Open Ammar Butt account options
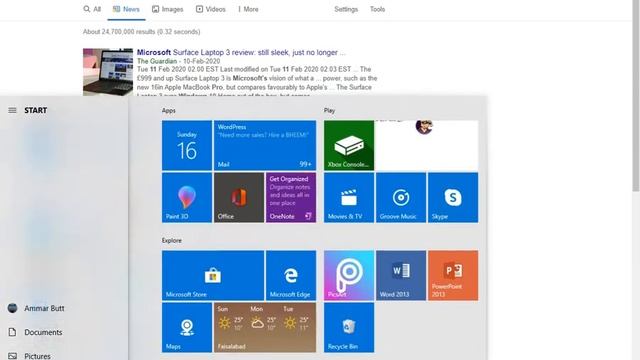This screenshot has width=640, height=360. 36,308
